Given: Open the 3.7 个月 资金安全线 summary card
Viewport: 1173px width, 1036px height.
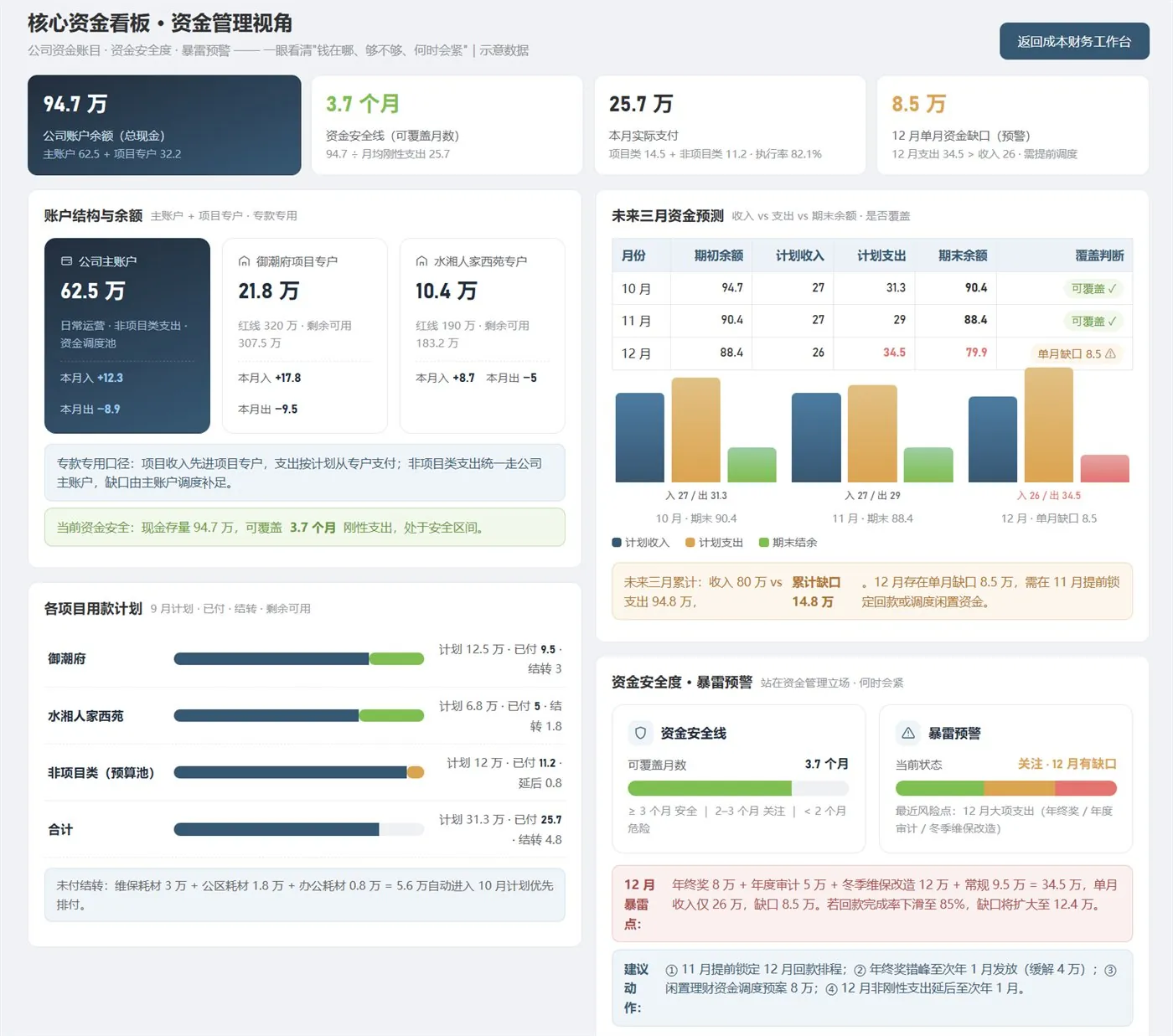Looking at the screenshot, I should (447, 125).
